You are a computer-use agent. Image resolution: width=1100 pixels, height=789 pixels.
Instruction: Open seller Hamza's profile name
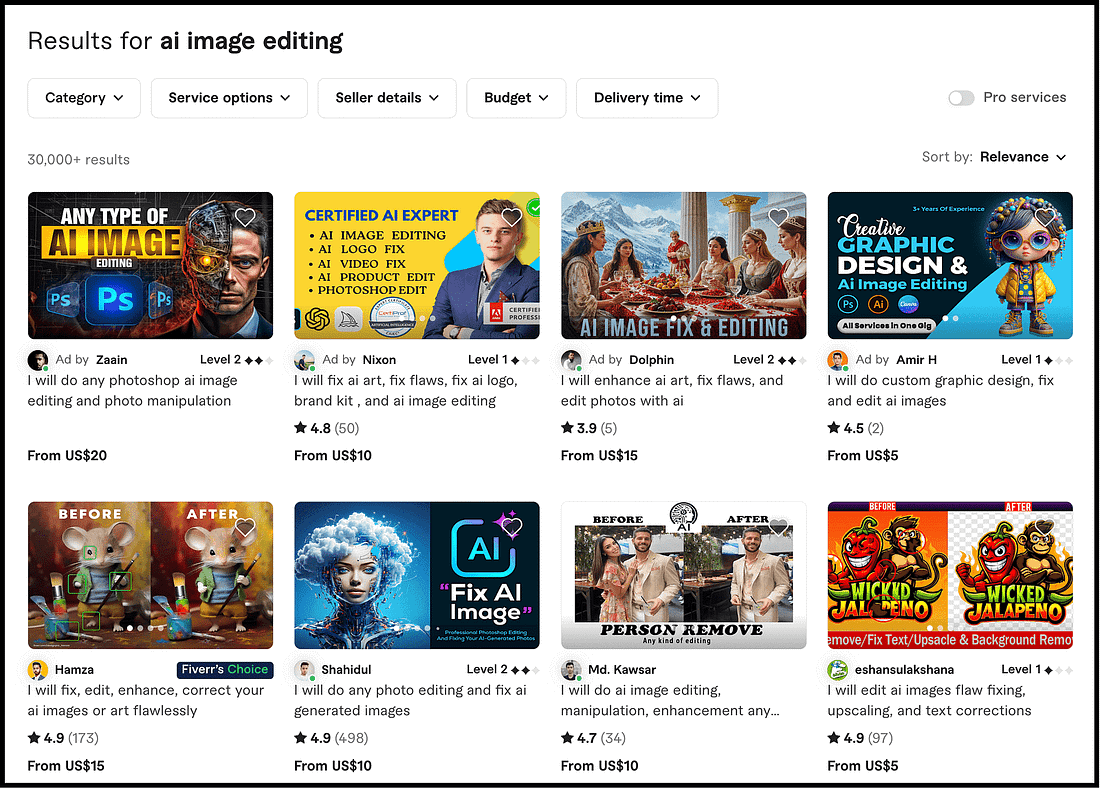[x=74, y=670]
